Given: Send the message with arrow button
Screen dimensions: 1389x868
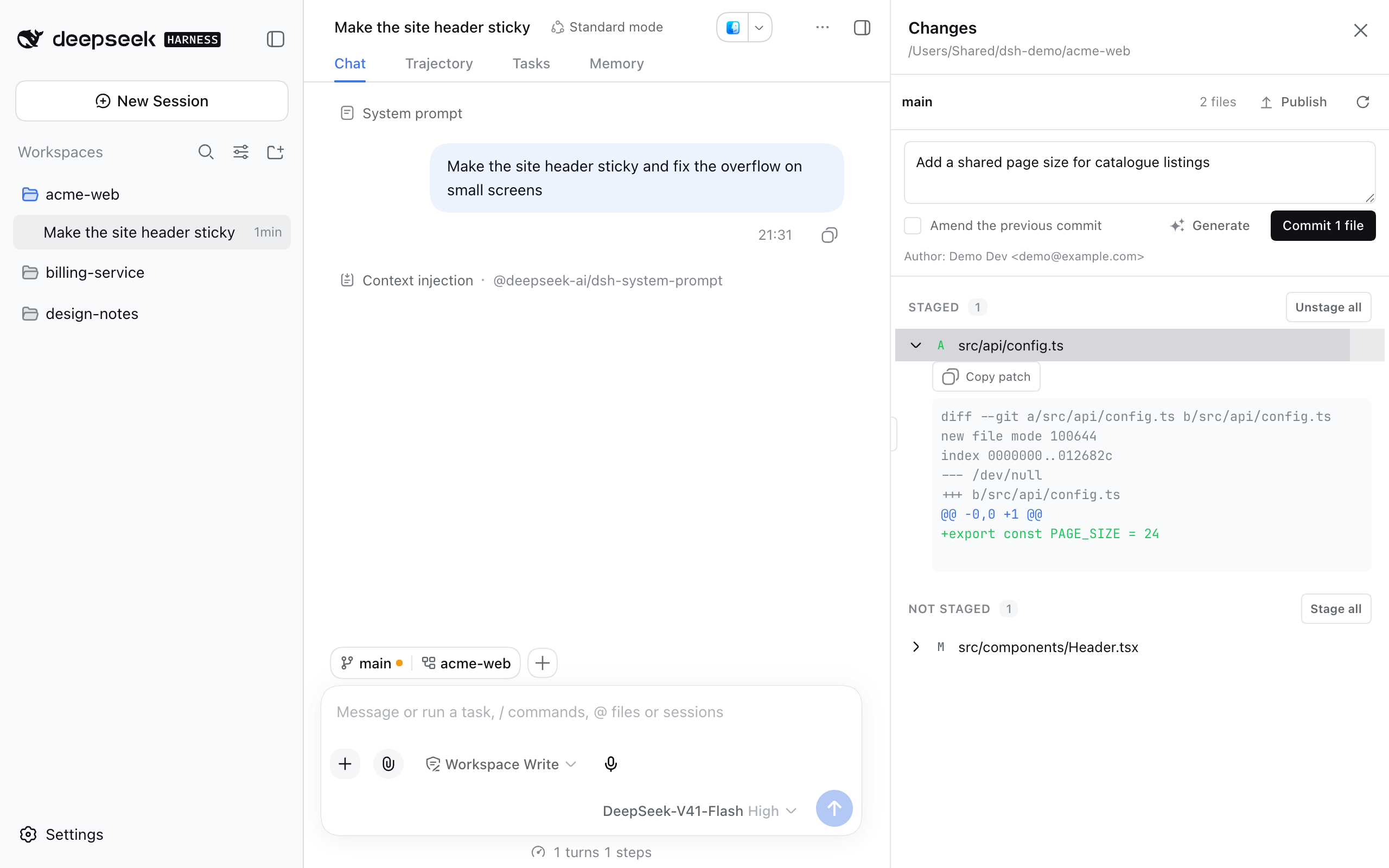Looking at the screenshot, I should coord(834,808).
